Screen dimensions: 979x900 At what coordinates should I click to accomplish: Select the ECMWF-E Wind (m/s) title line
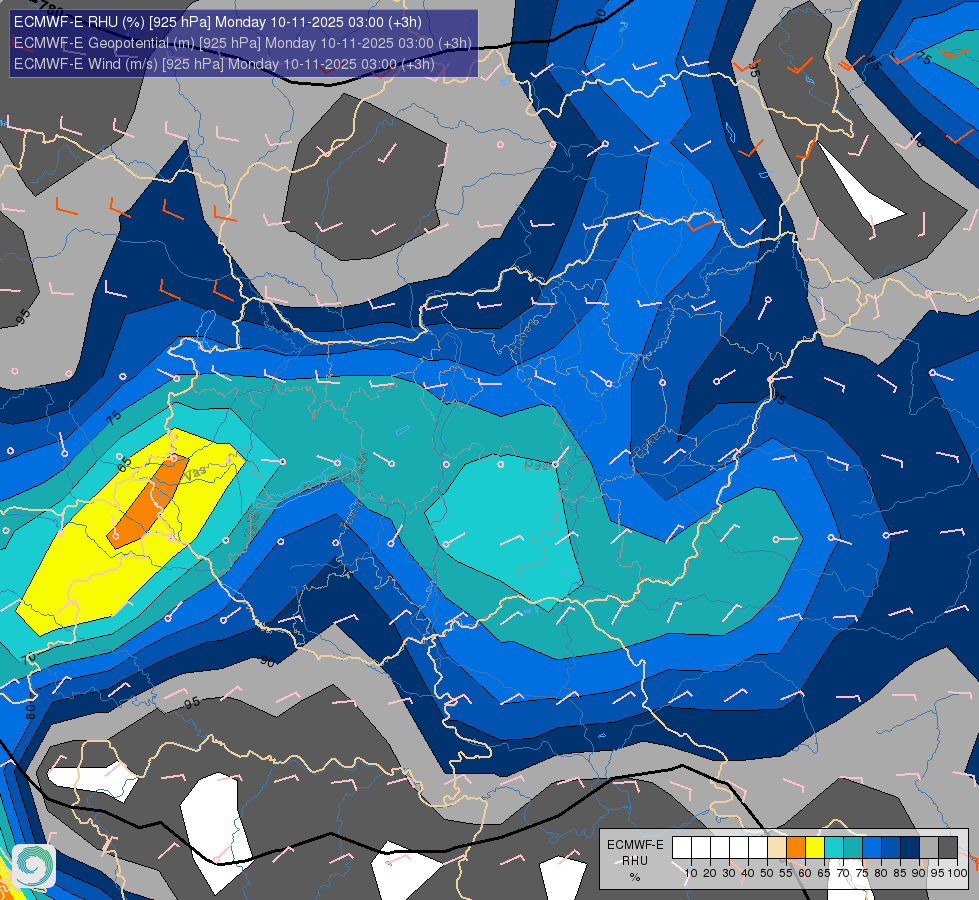click(224, 64)
